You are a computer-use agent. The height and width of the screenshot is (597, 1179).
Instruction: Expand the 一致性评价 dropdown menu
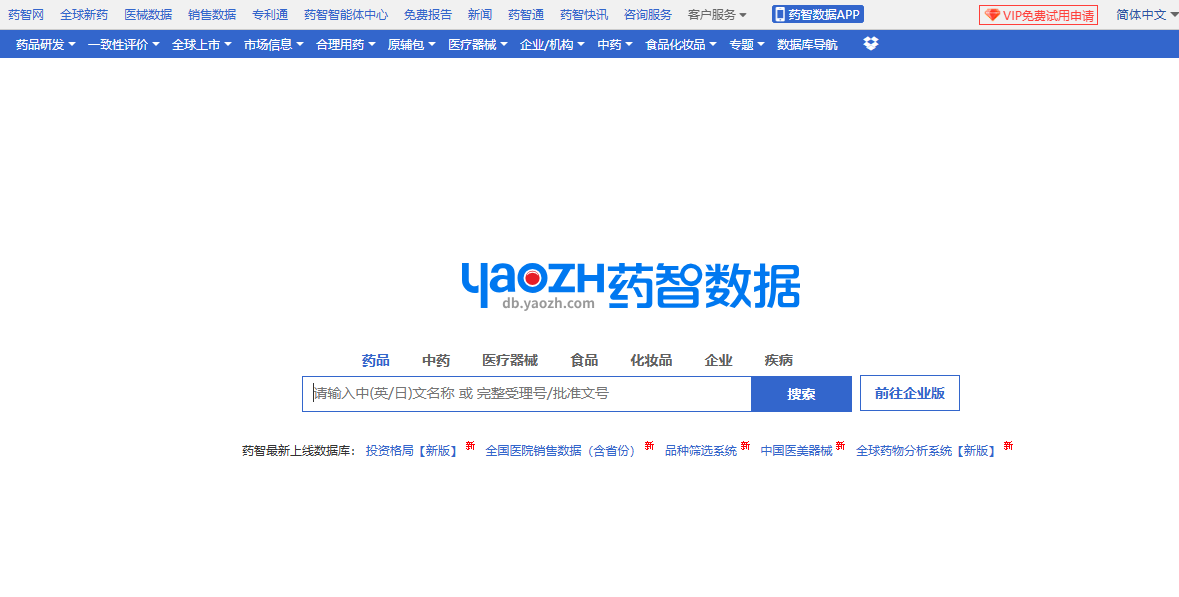pyautogui.click(x=123, y=44)
